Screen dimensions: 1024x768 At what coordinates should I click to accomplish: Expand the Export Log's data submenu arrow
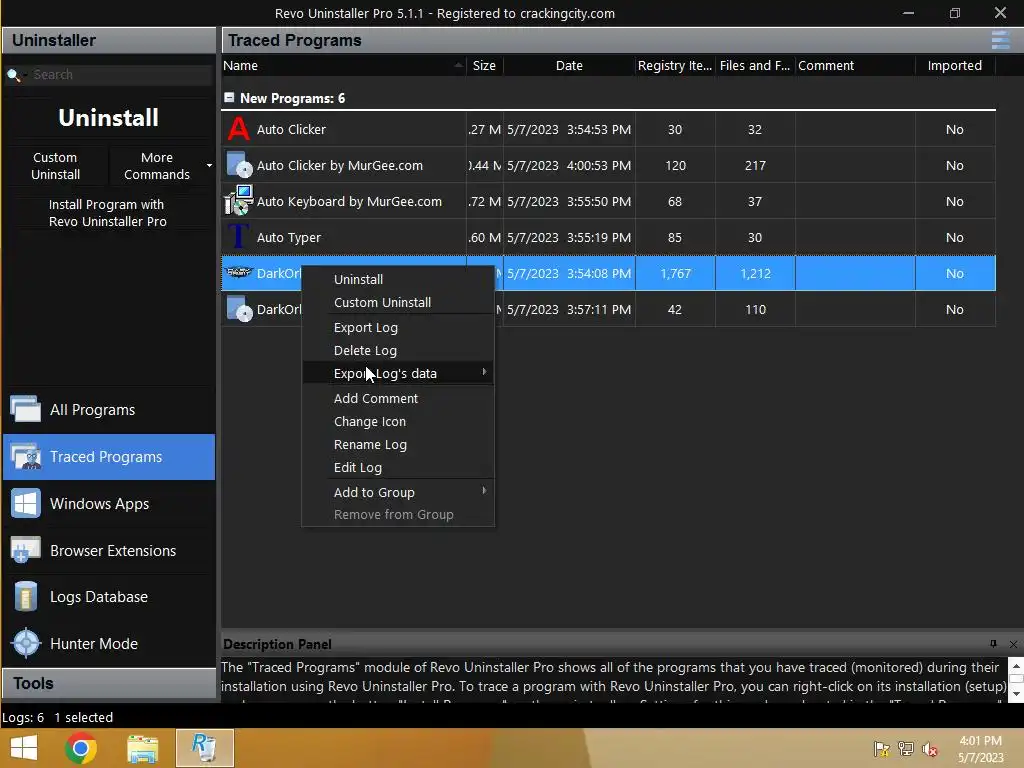(484, 372)
